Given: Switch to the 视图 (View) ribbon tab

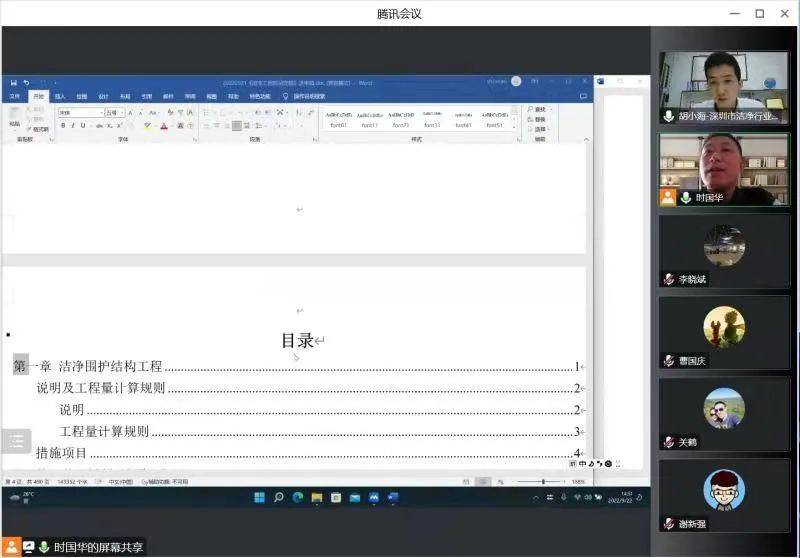Looking at the screenshot, I should [212, 96].
